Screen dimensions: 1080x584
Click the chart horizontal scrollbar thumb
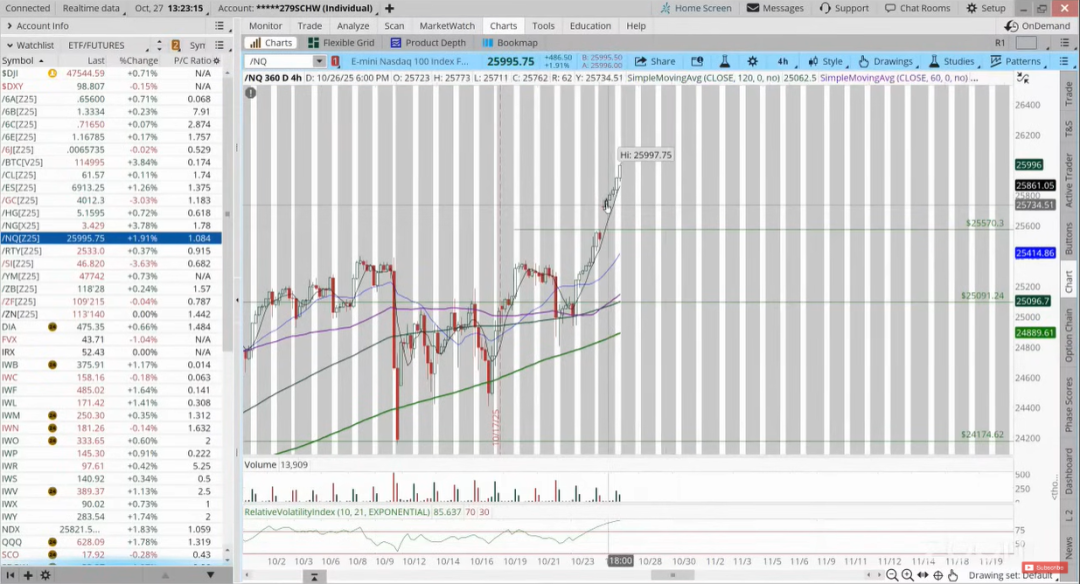click(673, 575)
